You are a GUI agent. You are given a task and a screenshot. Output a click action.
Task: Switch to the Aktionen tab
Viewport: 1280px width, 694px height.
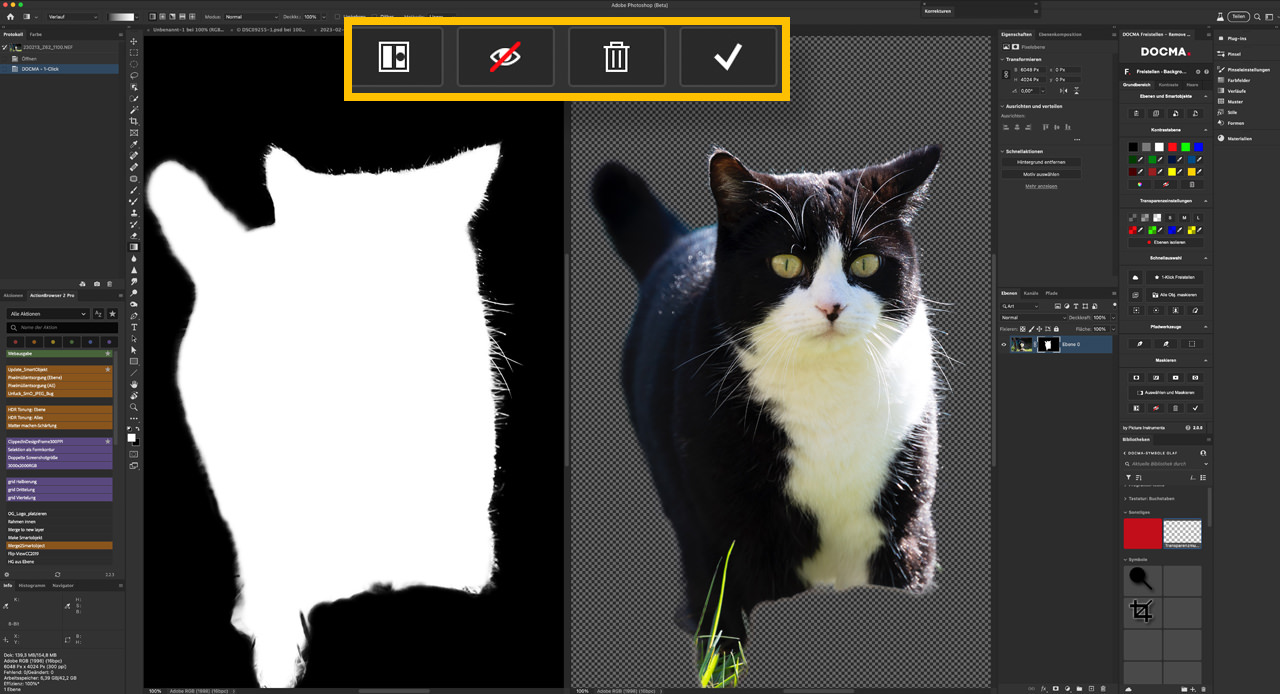pyautogui.click(x=12, y=296)
